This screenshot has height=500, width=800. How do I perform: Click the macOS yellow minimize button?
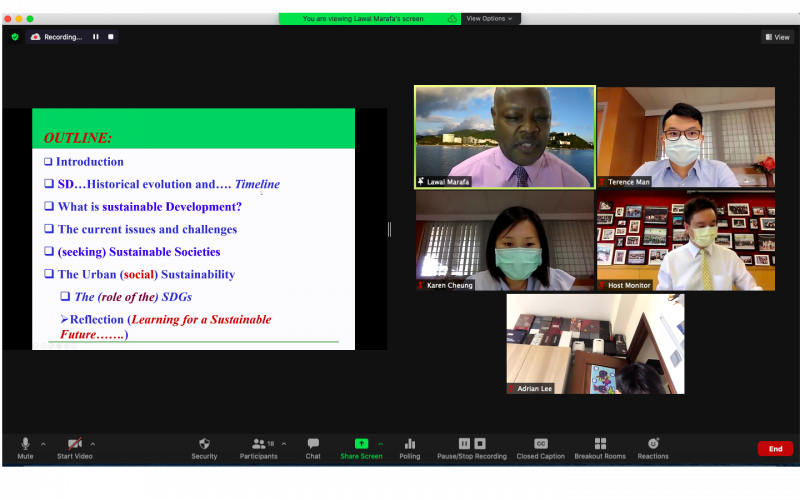pyautogui.click(x=19, y=19)
